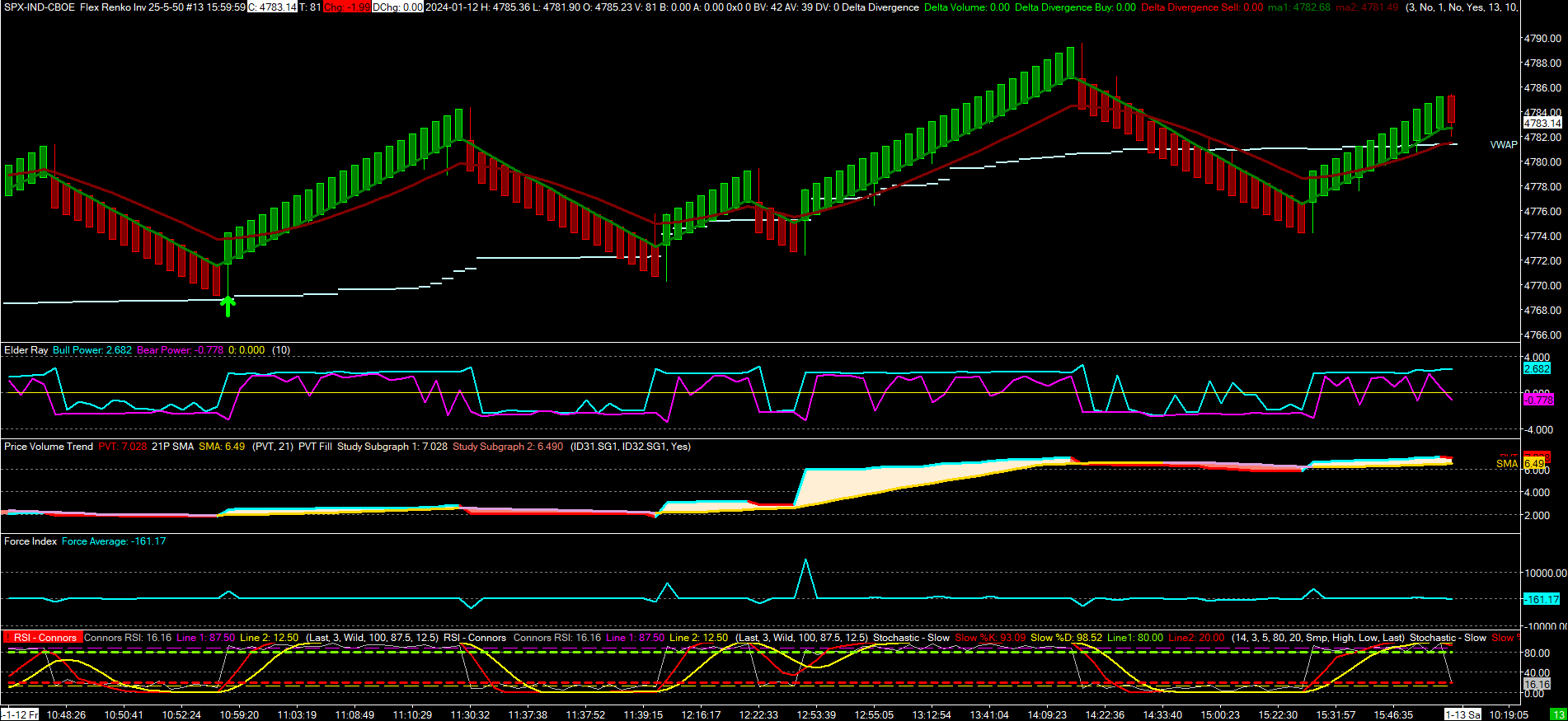Click the 1-13 Sa date marker on time axis
The width and height of the screenshot is (1568, 721).
click(x=1462, y=714)
